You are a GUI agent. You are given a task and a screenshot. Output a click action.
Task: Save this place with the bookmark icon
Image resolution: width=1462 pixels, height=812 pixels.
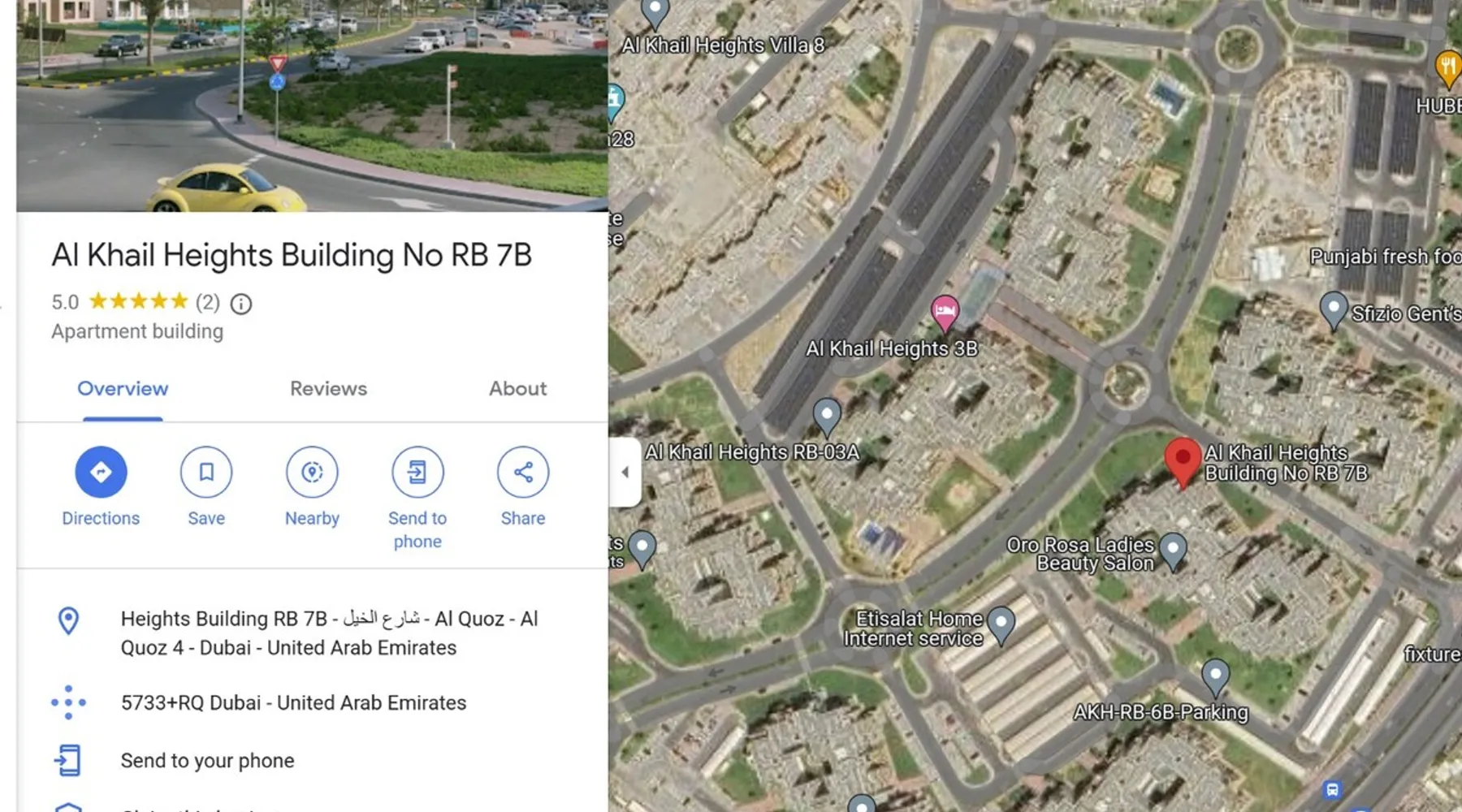click(206, 472)
